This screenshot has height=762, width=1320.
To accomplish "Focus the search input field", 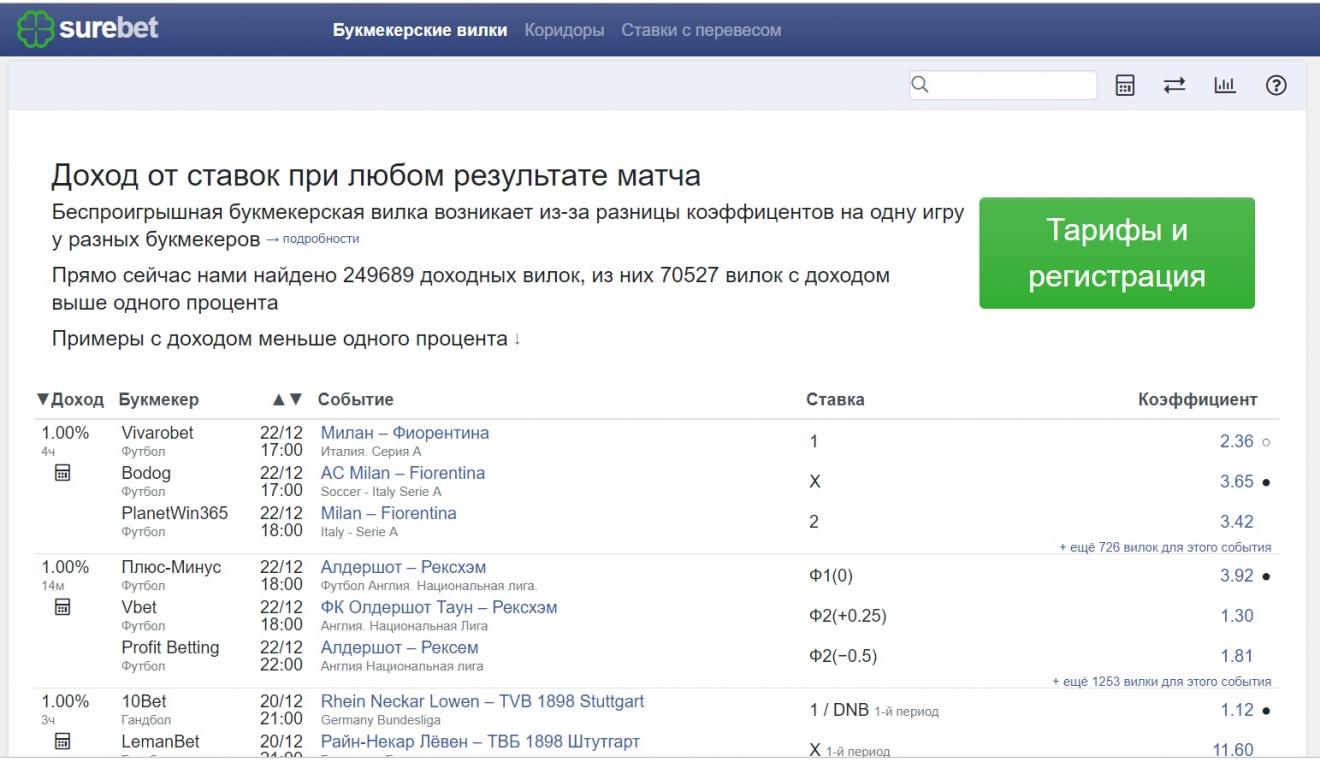I will (1003, 86).
